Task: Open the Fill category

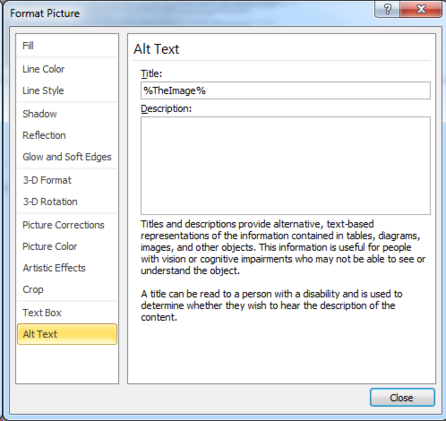Action: pos(67,46)
